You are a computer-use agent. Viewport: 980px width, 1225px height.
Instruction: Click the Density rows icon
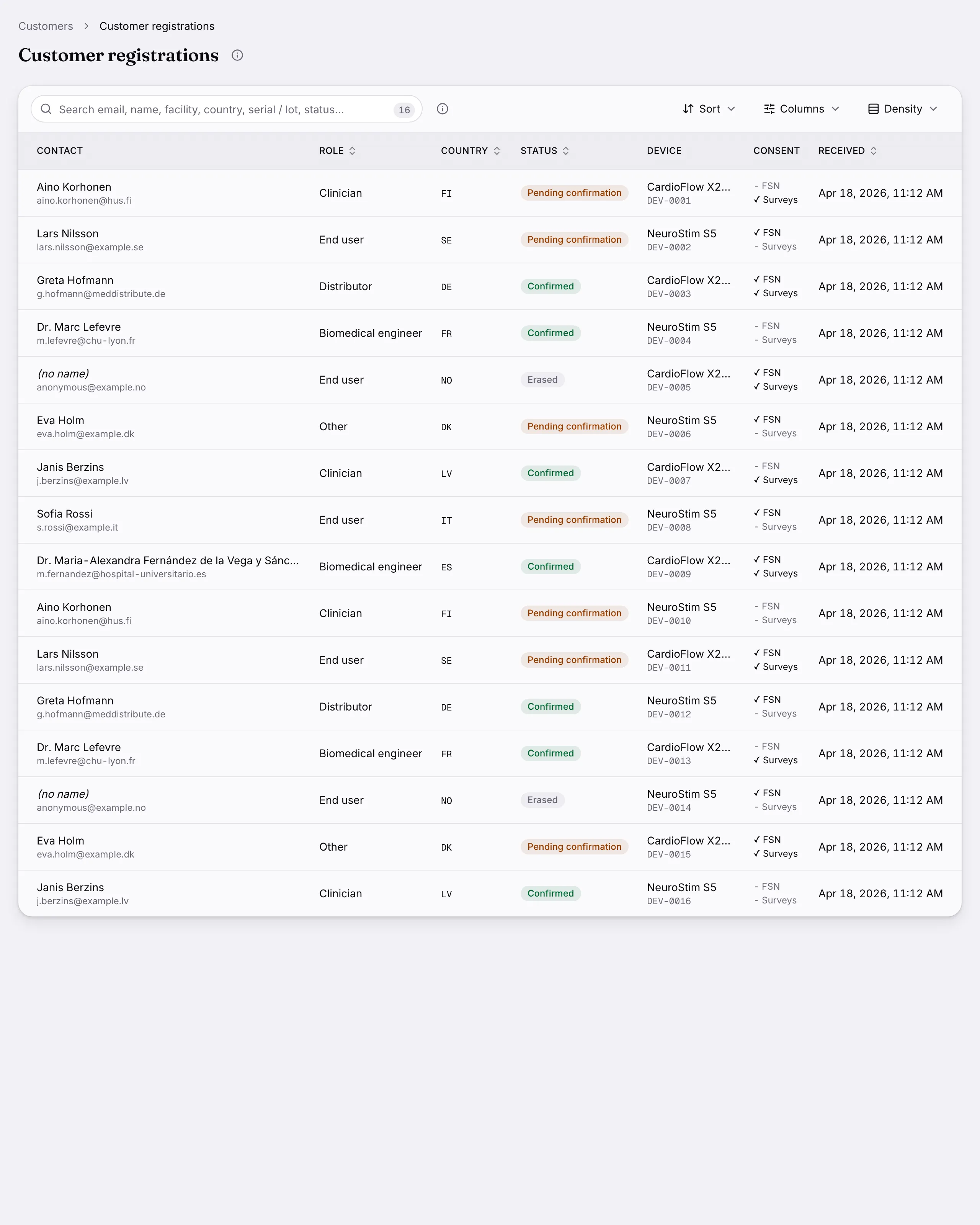(873, 109)
